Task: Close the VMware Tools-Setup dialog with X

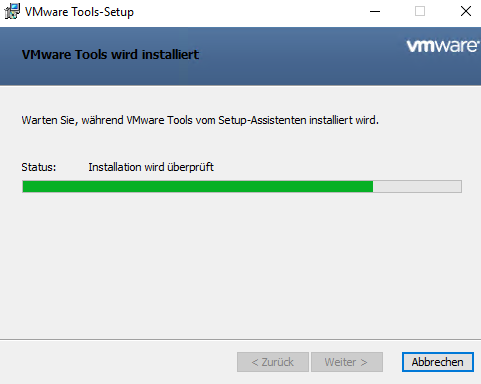Action: point(465,12)
